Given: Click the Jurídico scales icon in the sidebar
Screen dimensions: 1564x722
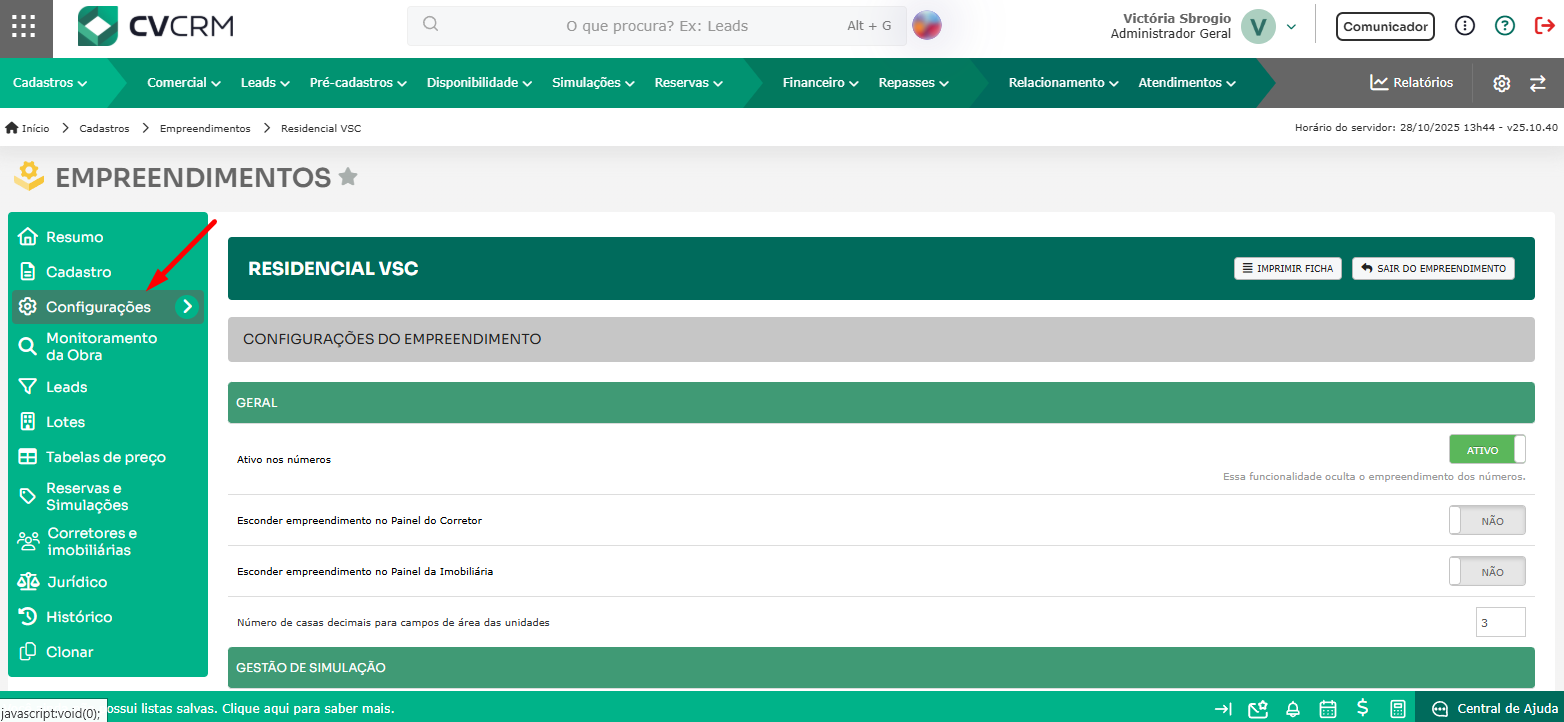Looking at the screenshot, I should [28, 582].
